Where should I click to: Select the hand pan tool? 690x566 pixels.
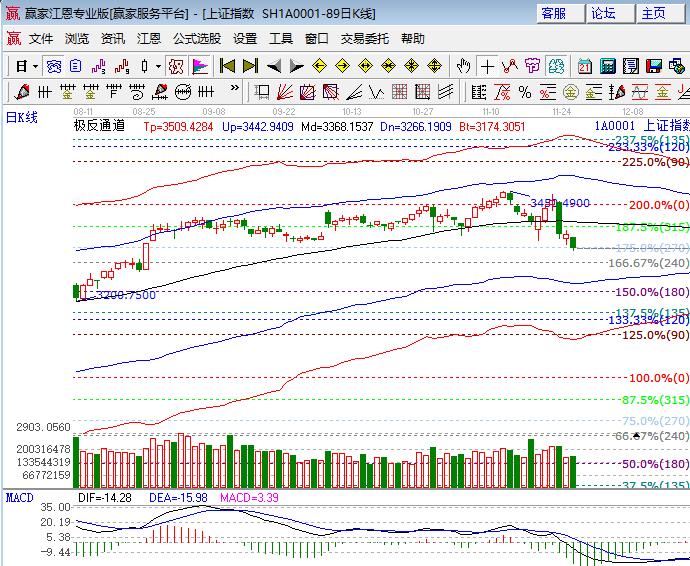[x=463, y=66]
